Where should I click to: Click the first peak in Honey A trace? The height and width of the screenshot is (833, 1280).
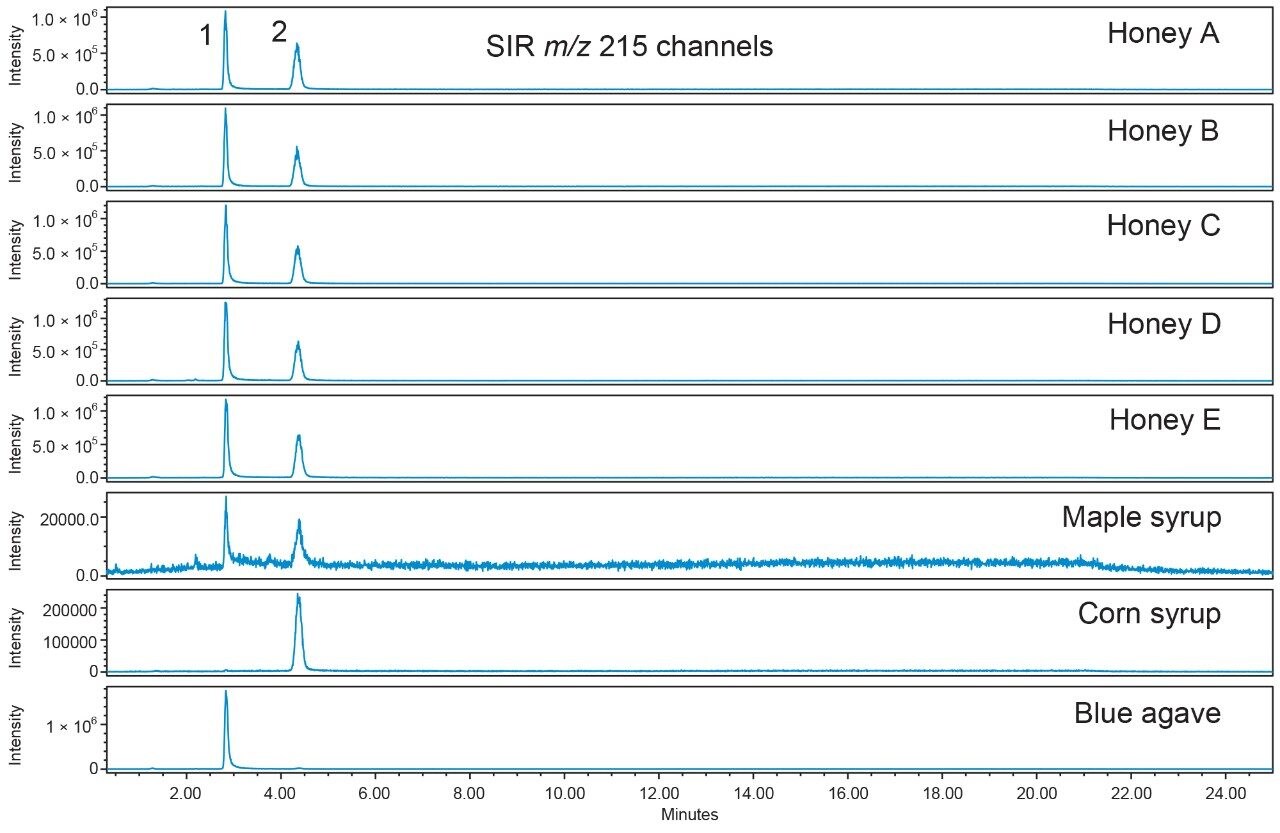click(226, 50)
